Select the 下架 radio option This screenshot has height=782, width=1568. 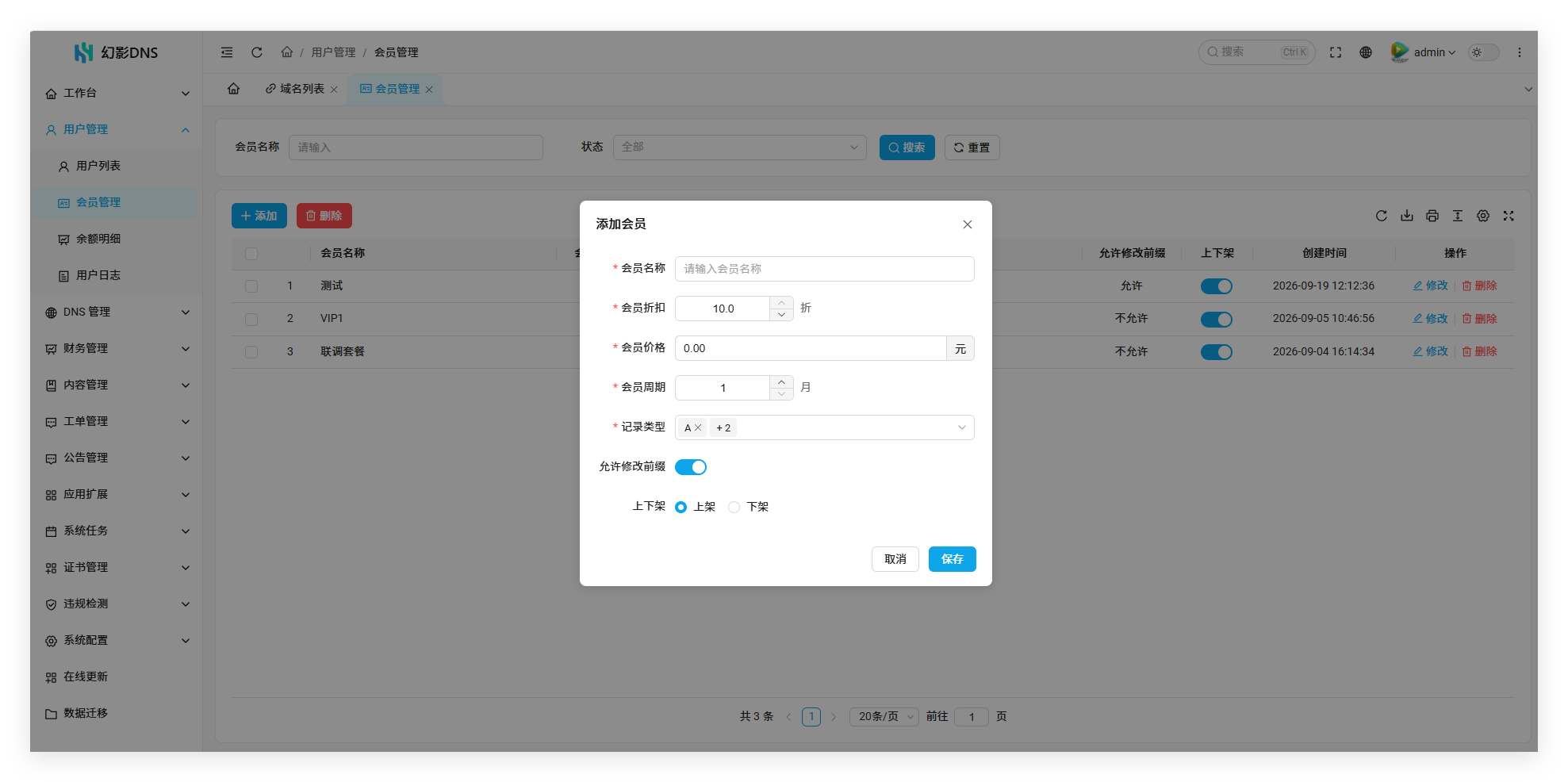[x=734, y=507]
